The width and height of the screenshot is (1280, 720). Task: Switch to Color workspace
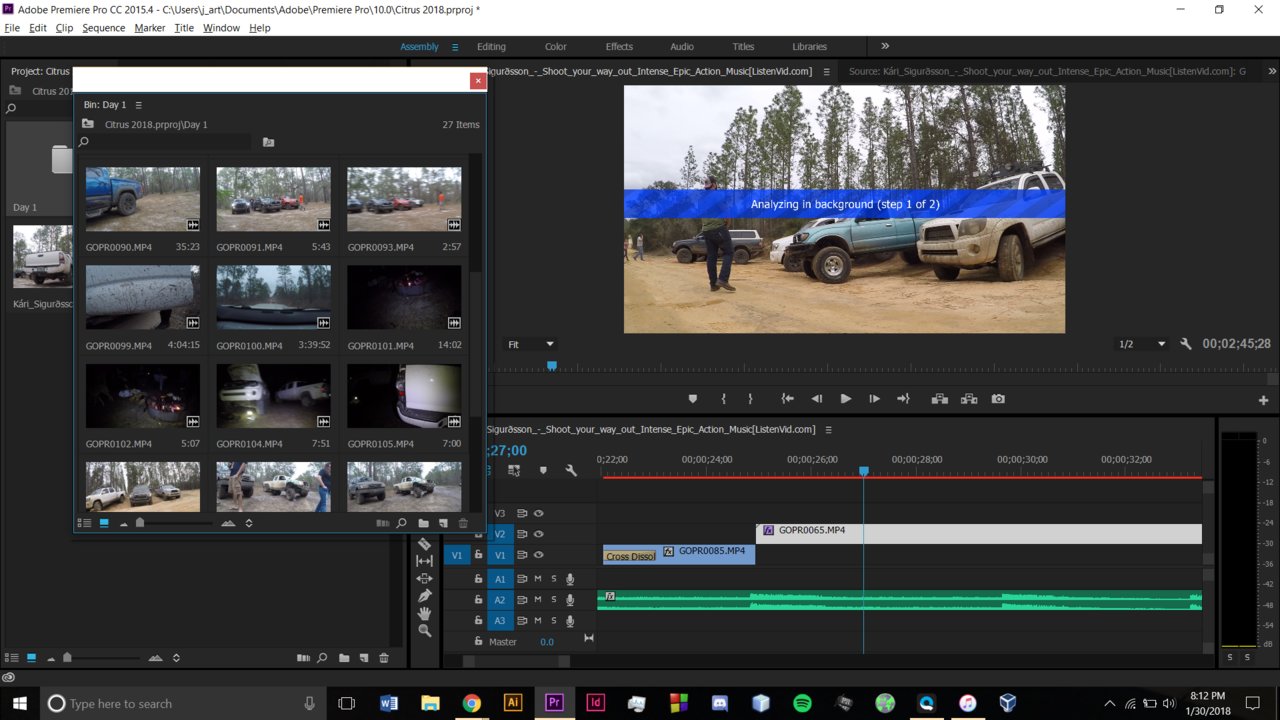(x=555, y=47)
